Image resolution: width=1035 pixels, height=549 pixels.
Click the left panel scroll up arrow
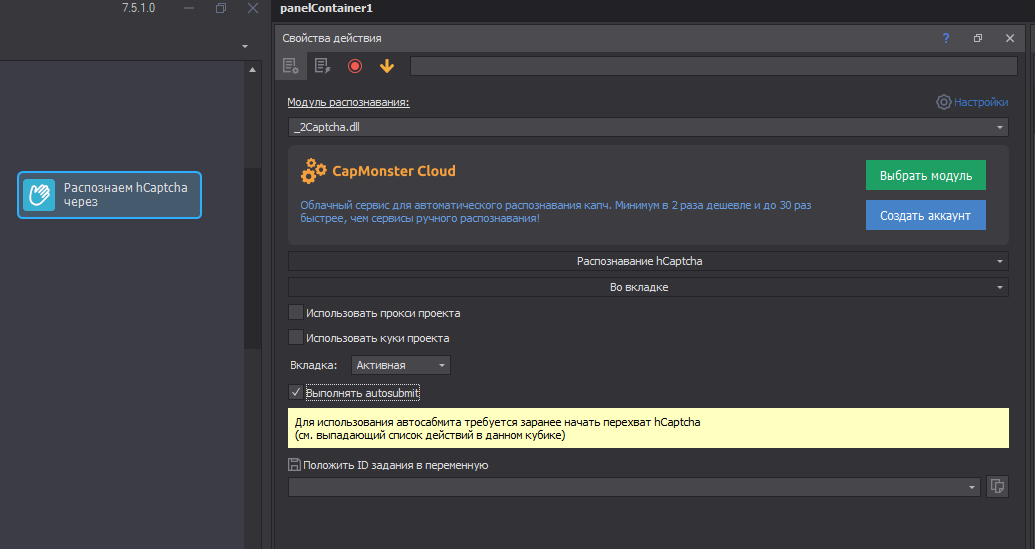point(252,69)
